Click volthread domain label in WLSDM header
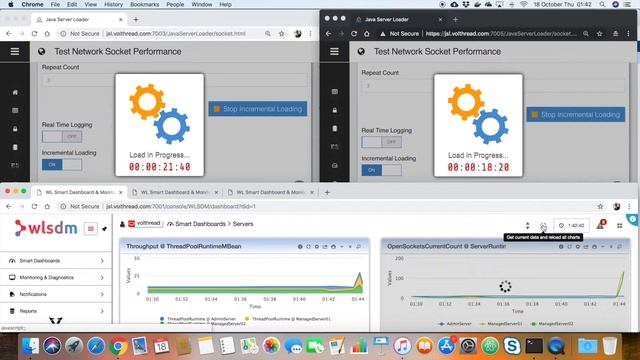This screenshot has width=640, height=360. (145, 224)
